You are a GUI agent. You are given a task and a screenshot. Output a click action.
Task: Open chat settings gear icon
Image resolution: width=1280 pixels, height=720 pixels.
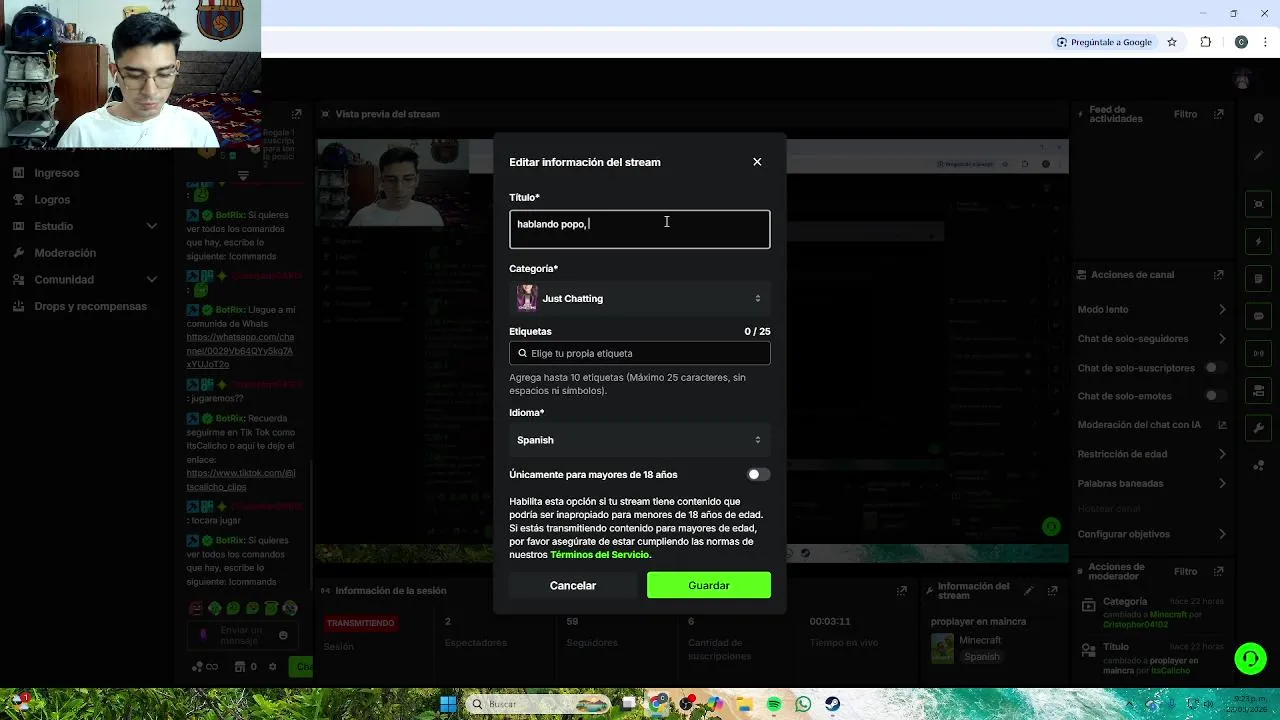click(272, 667)
